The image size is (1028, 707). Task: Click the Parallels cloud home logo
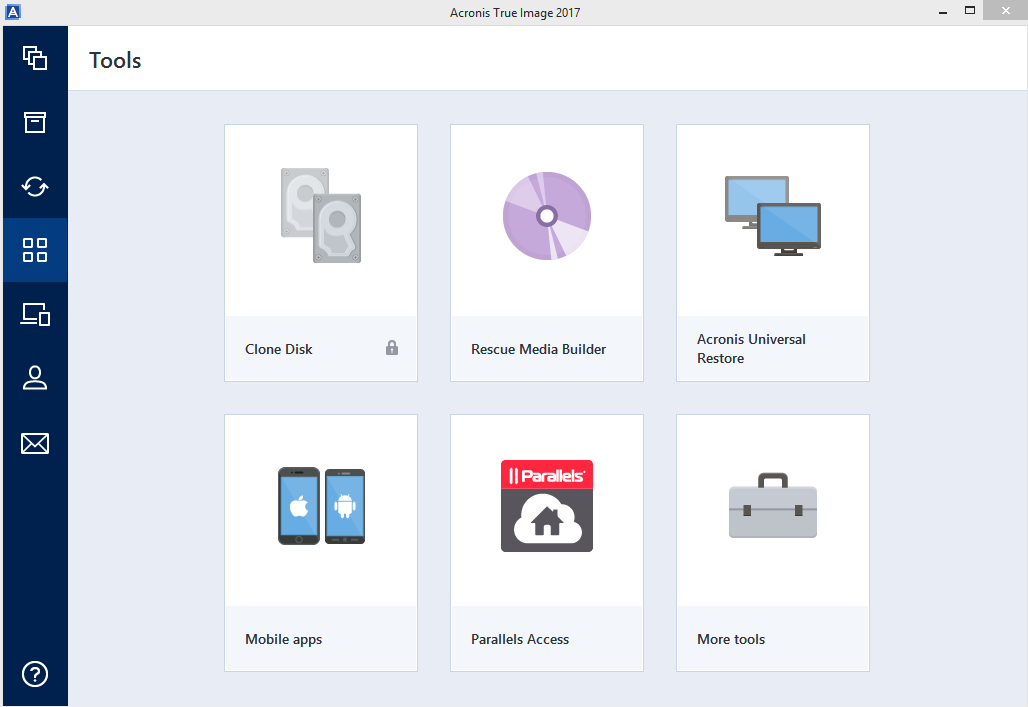(x=547, y=506)
